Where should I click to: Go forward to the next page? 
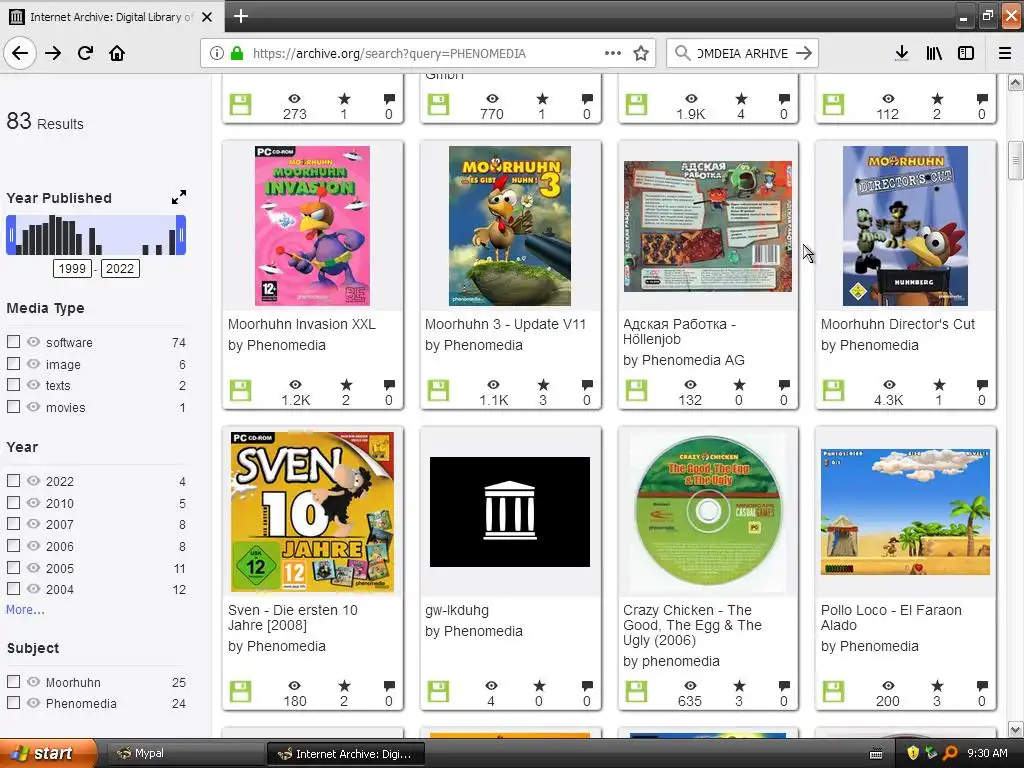click(x=53, y=53)
